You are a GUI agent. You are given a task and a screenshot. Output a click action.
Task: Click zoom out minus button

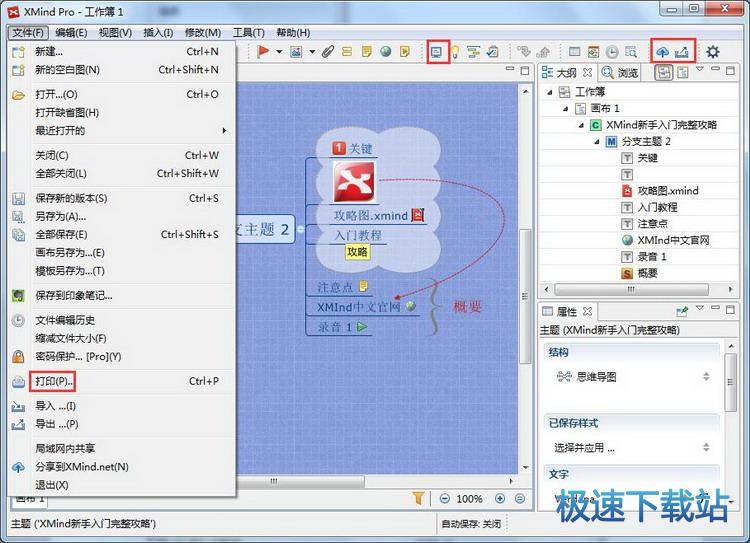pos(444,499)
